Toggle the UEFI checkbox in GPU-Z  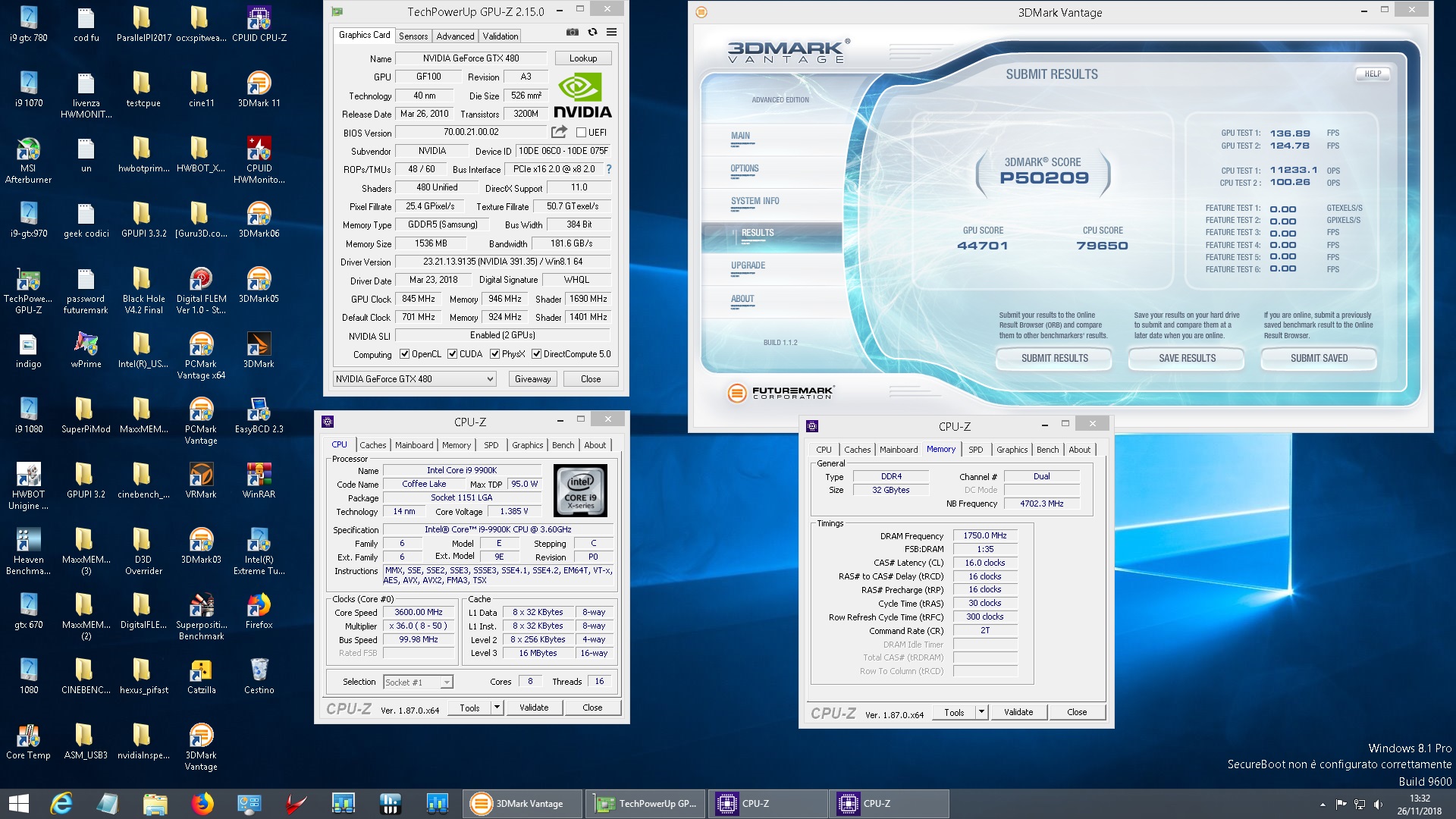click(x=582, y=132)
